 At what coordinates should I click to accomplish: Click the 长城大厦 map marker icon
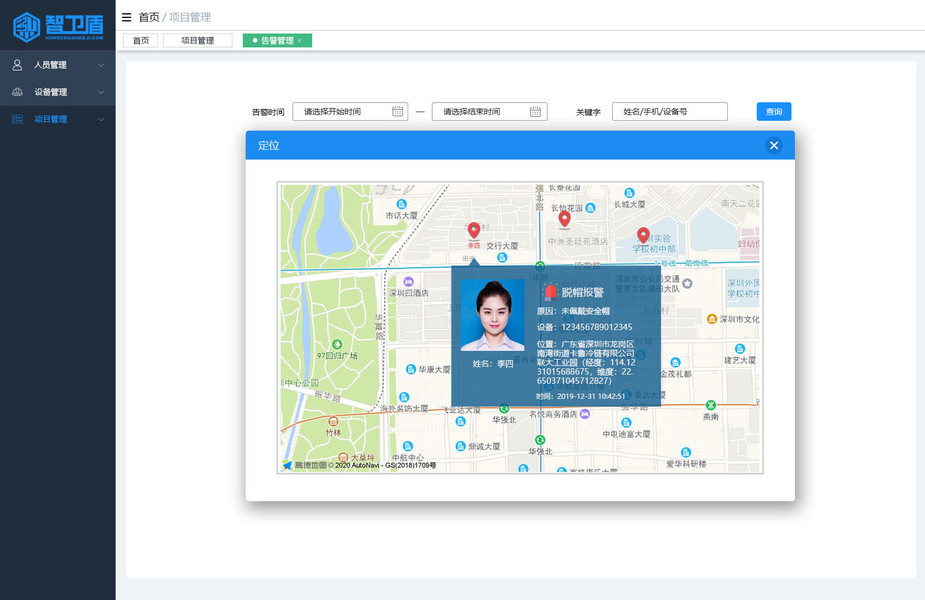click(x=629, y=193)
